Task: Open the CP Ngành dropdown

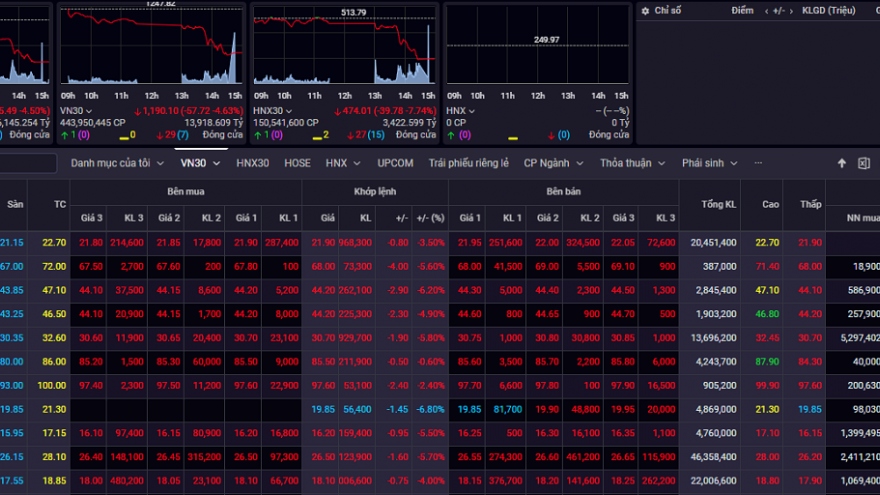Action: pyautogui.click(x=553, y=163)
